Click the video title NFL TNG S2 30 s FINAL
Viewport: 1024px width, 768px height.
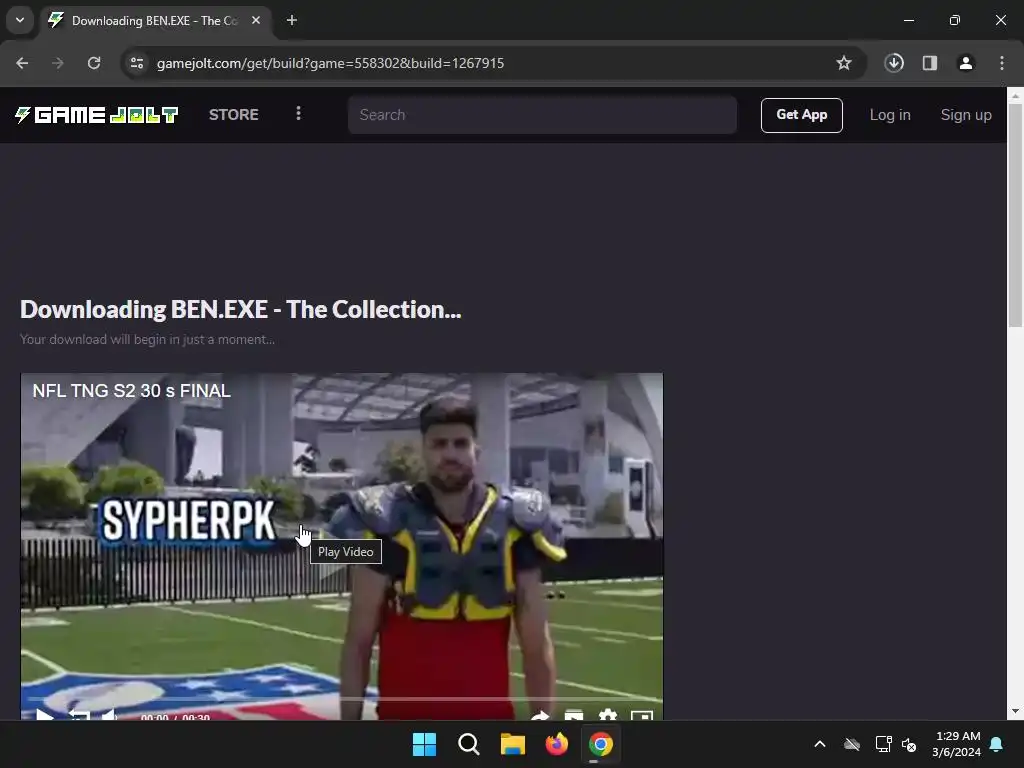click(132, 391)
